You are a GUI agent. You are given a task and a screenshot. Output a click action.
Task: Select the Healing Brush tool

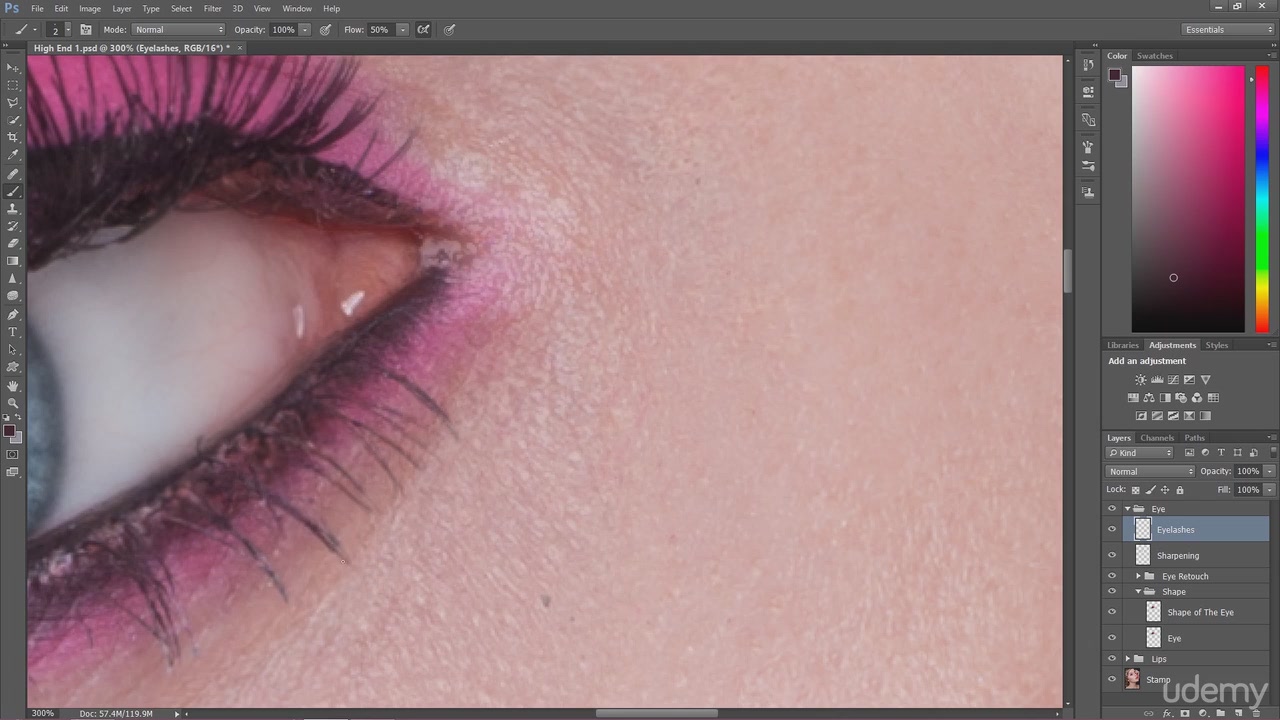[x=13, y=174]
